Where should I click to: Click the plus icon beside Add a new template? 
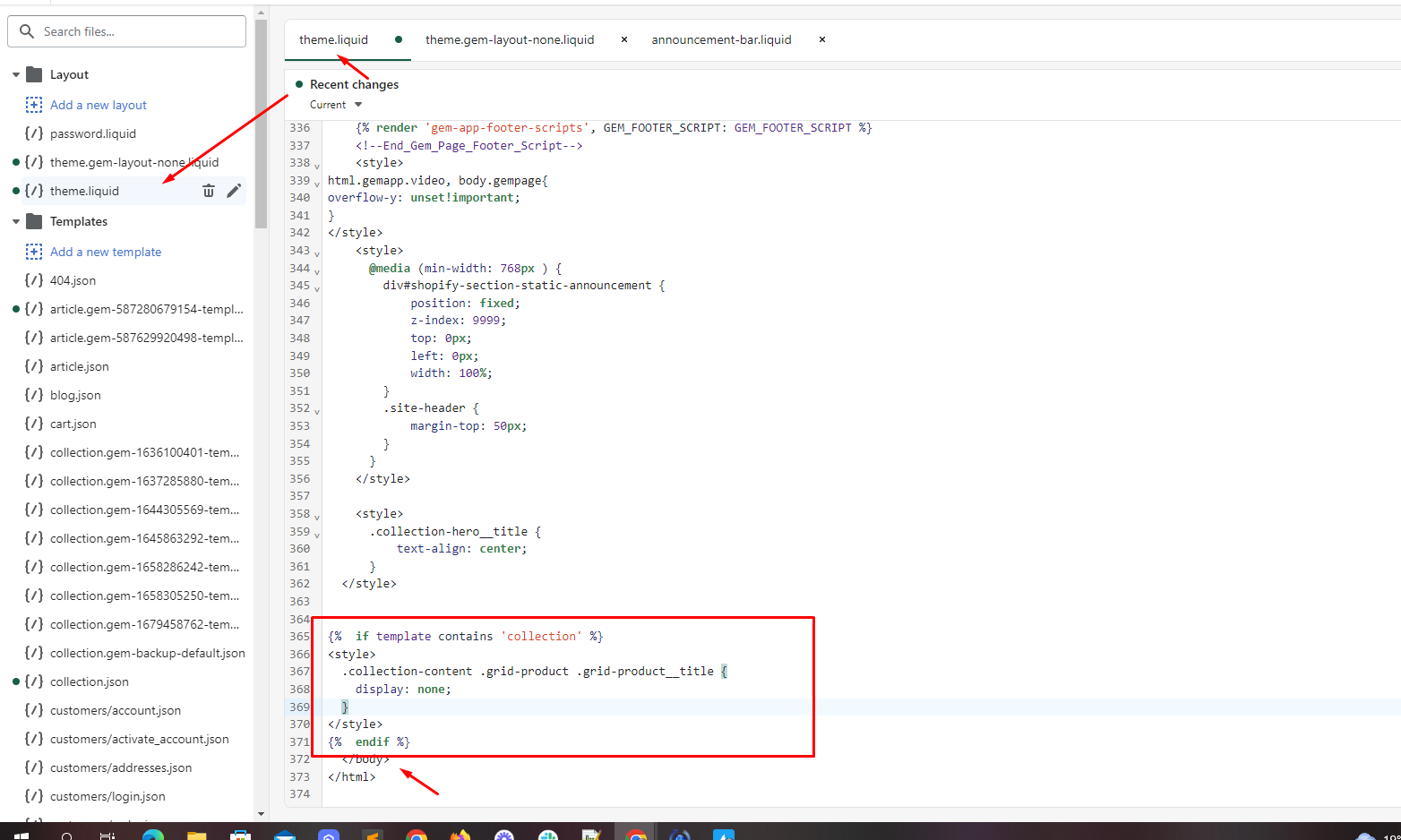click(34, 252)
